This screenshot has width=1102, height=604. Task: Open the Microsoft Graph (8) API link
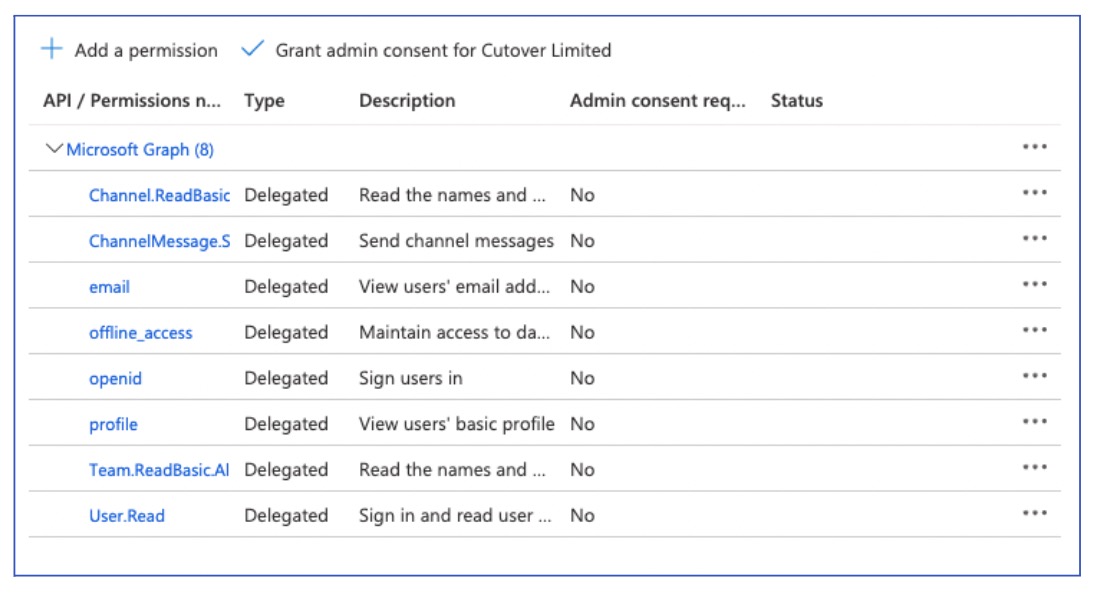pyautogui.click(x=140, y=150)
